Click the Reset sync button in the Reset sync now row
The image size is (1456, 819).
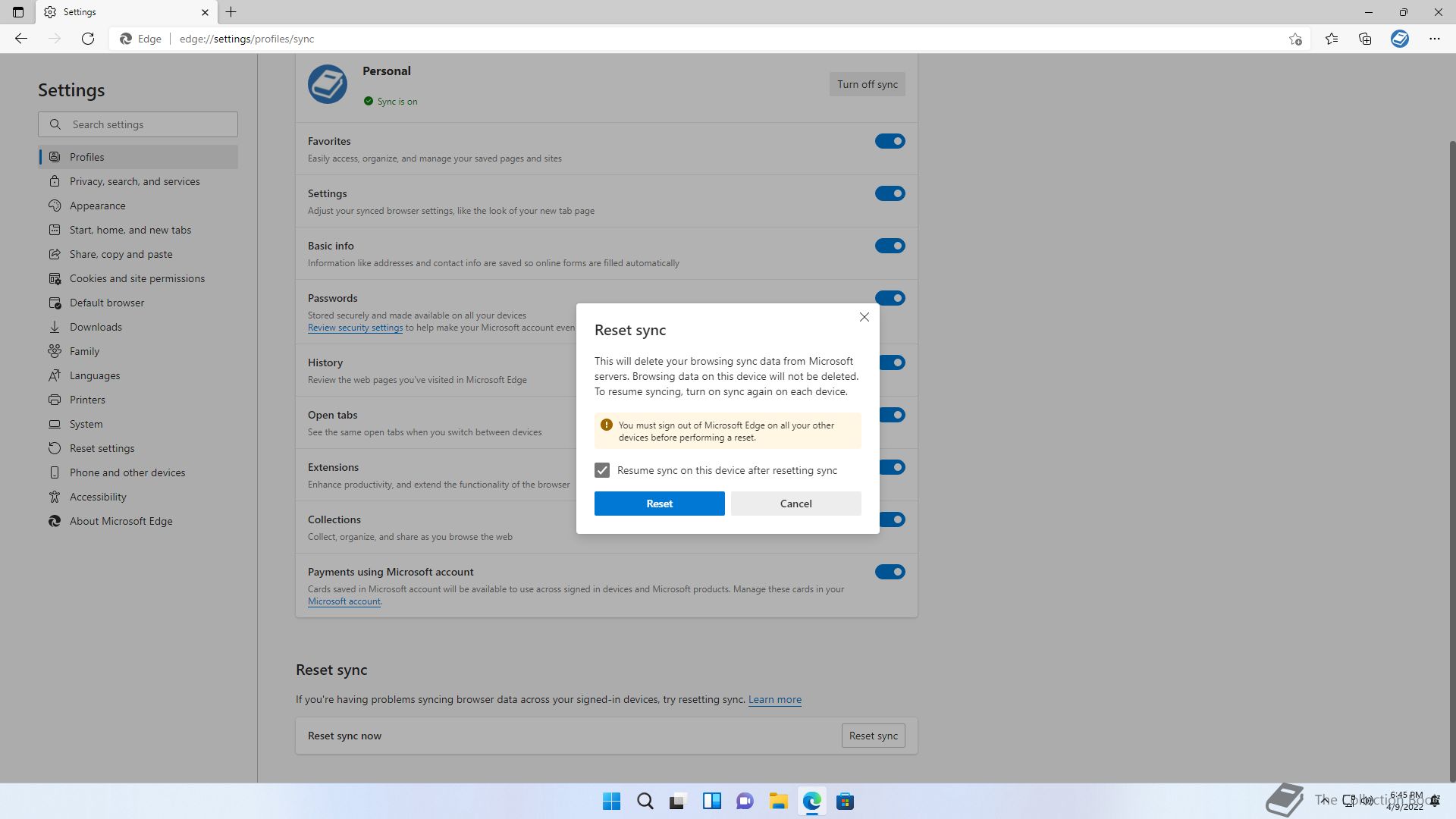point(874,736)
